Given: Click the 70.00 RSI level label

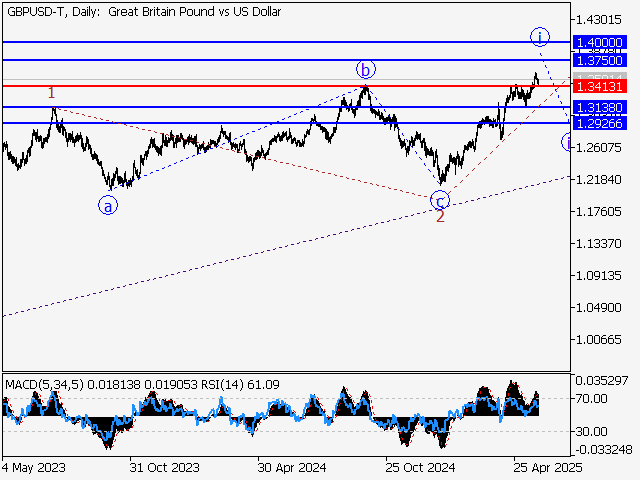Looking at the screenshot, I should [x=592, y=398].
